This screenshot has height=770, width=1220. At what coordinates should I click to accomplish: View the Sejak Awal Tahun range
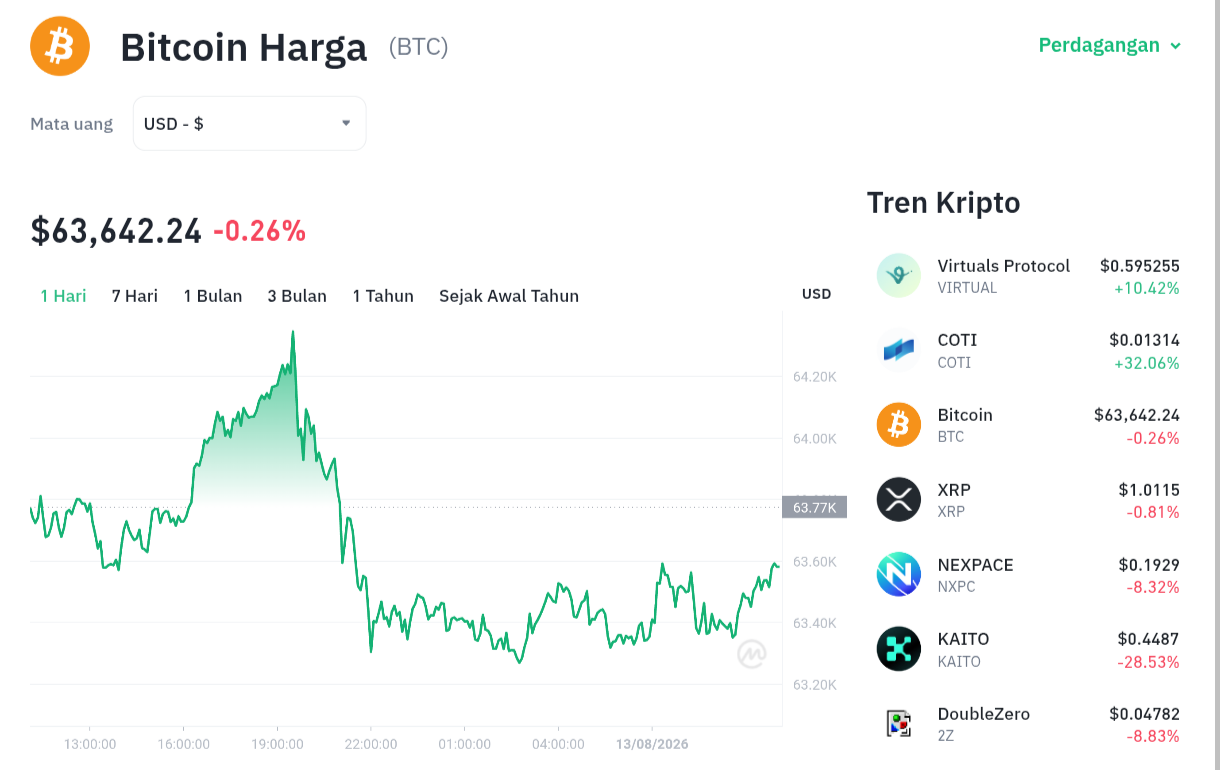(x=509, y=296)
